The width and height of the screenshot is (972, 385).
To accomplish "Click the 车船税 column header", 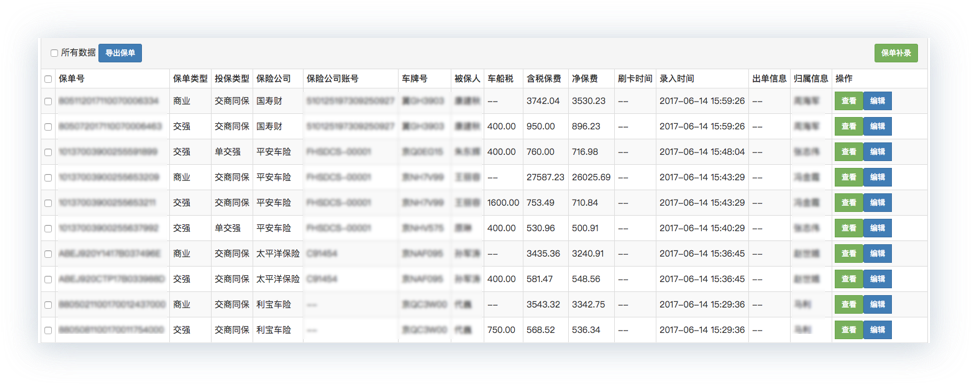I will (x=500, y=79).
